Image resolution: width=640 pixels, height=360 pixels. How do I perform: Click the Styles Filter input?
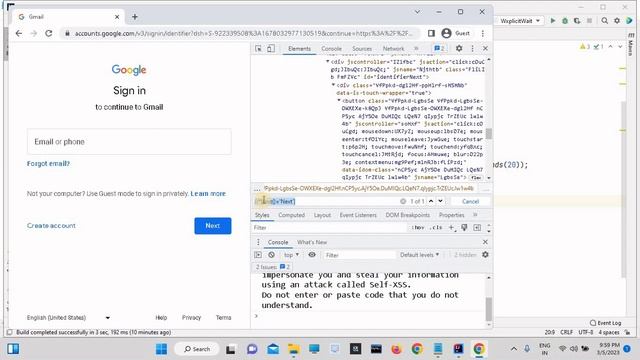coord(329,228)
